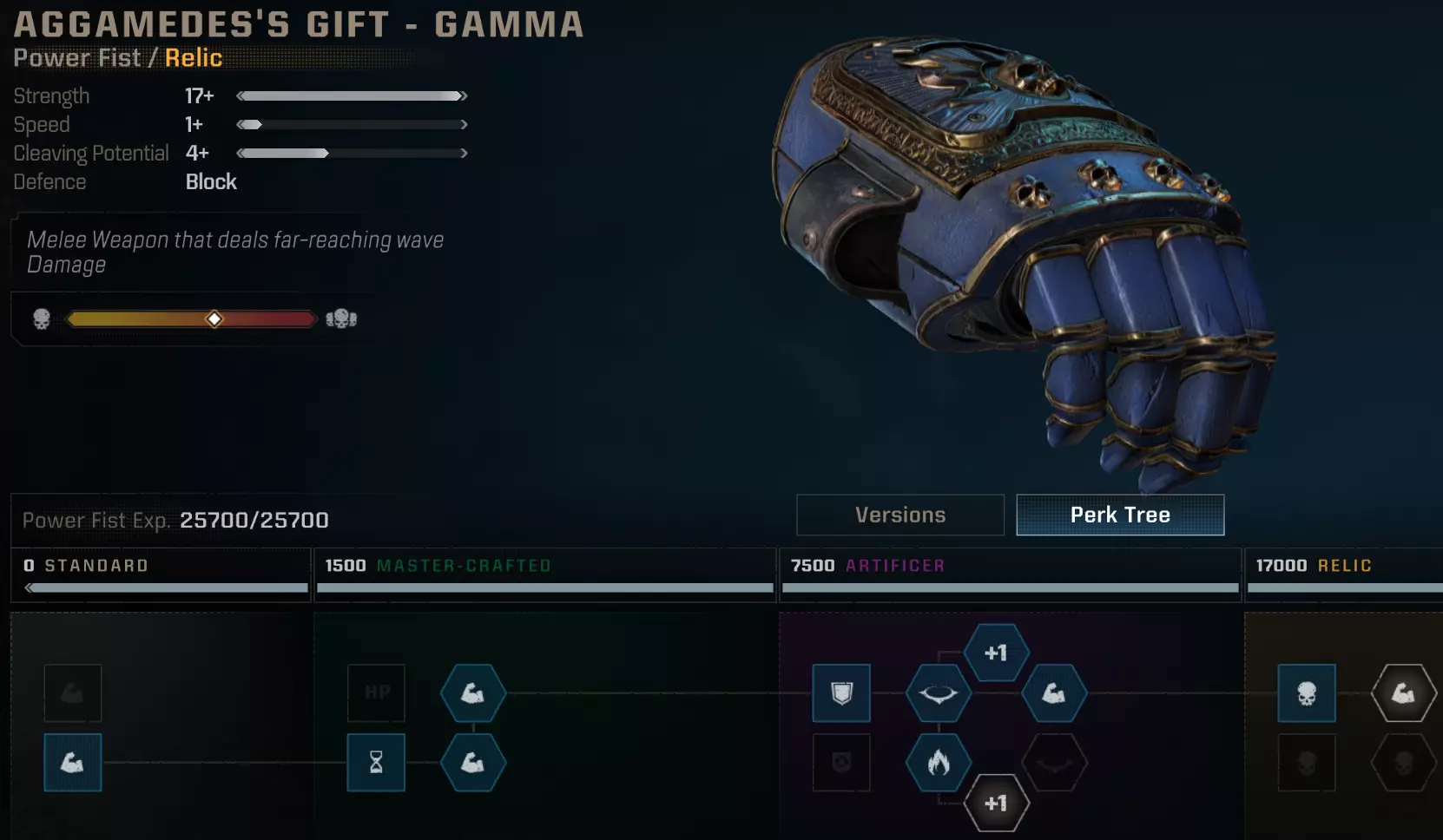The height and width of the screenshot is (840, 1443).
Task: Click the right arrow on Strength bar
Action: click(464, 96)
